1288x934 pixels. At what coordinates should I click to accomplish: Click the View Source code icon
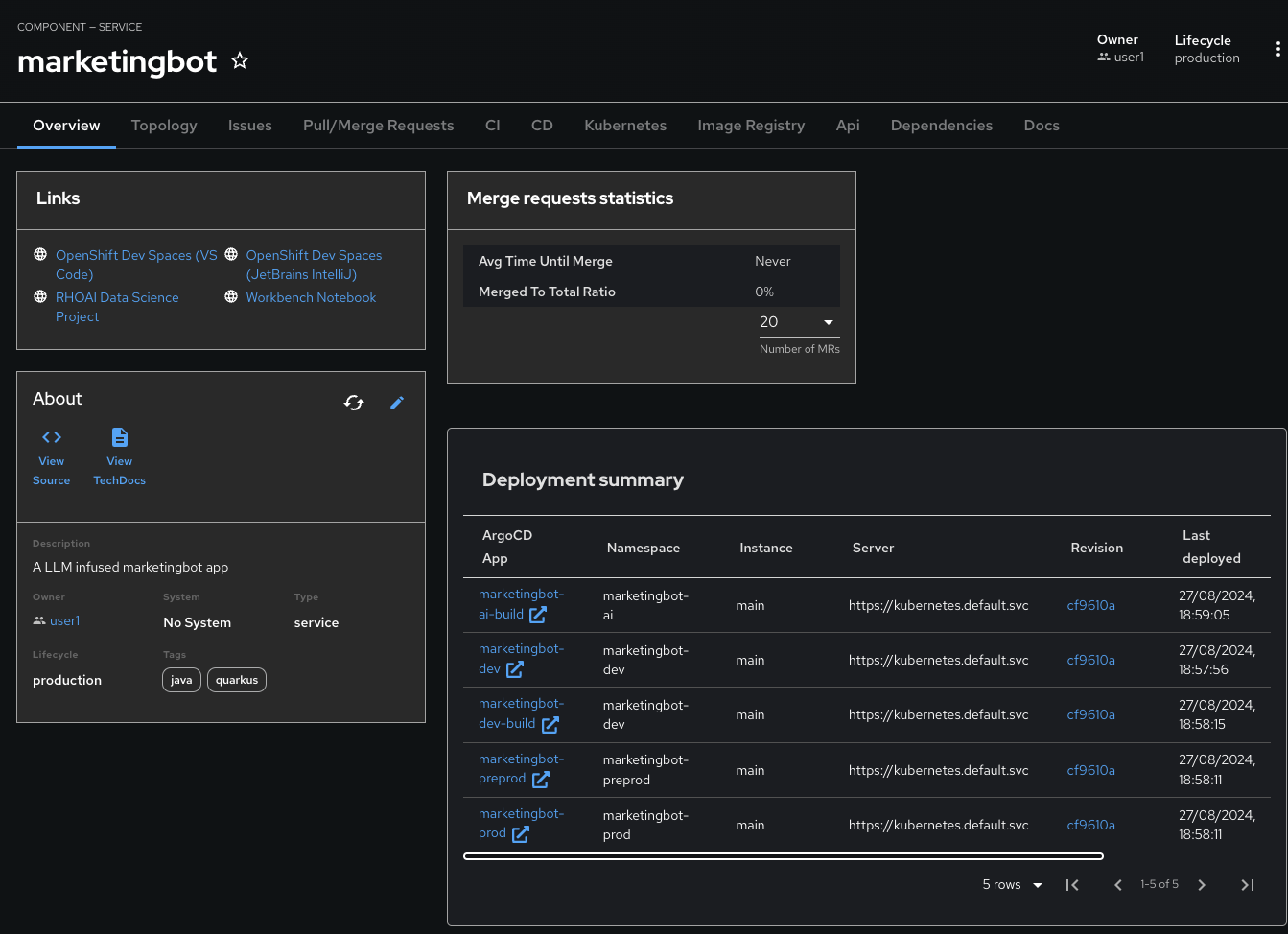pyautogui.click(x=52, y=437)
